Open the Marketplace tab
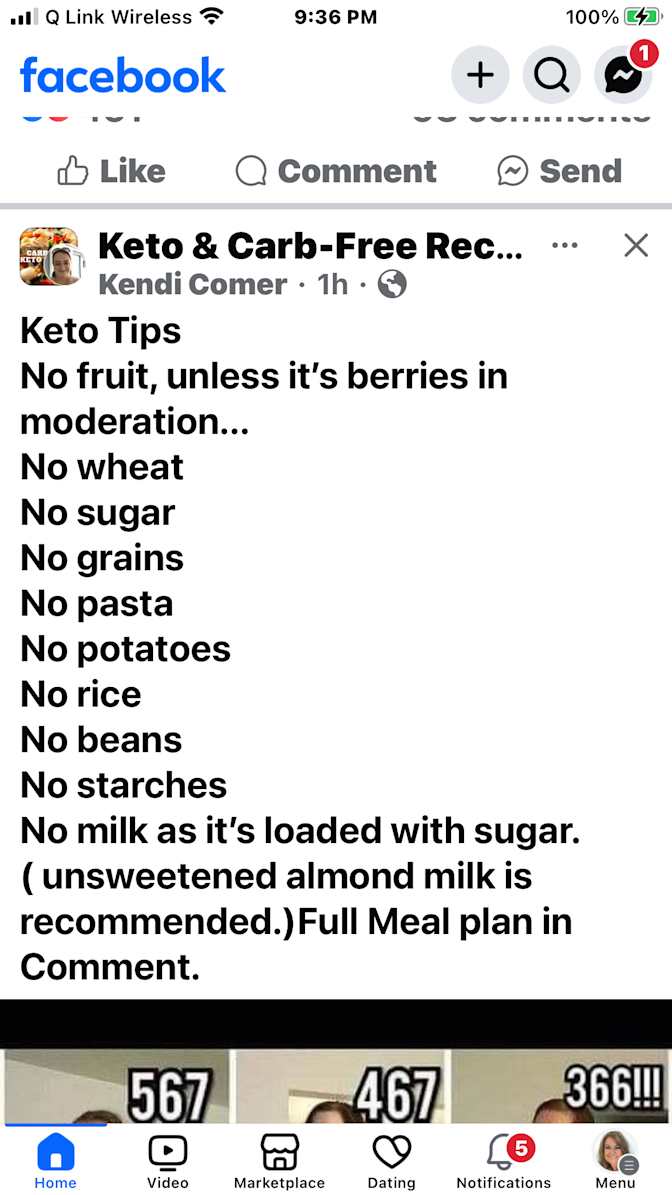 [x=279, y=1160]
